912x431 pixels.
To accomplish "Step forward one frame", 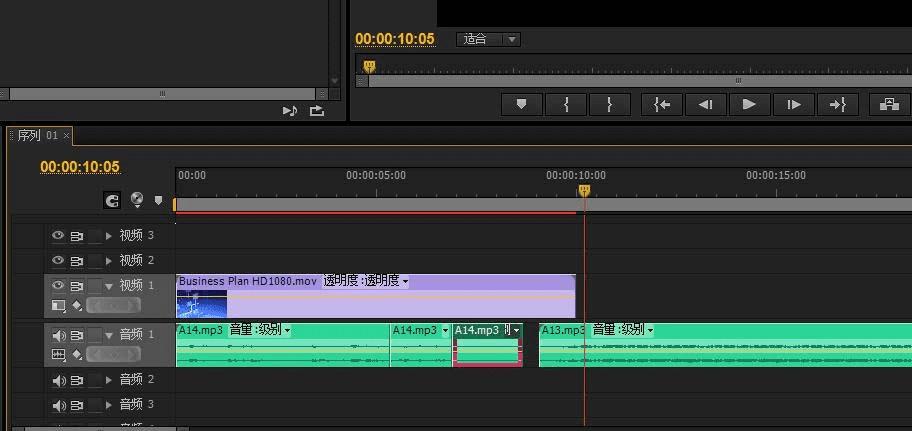I will point(794,105).
